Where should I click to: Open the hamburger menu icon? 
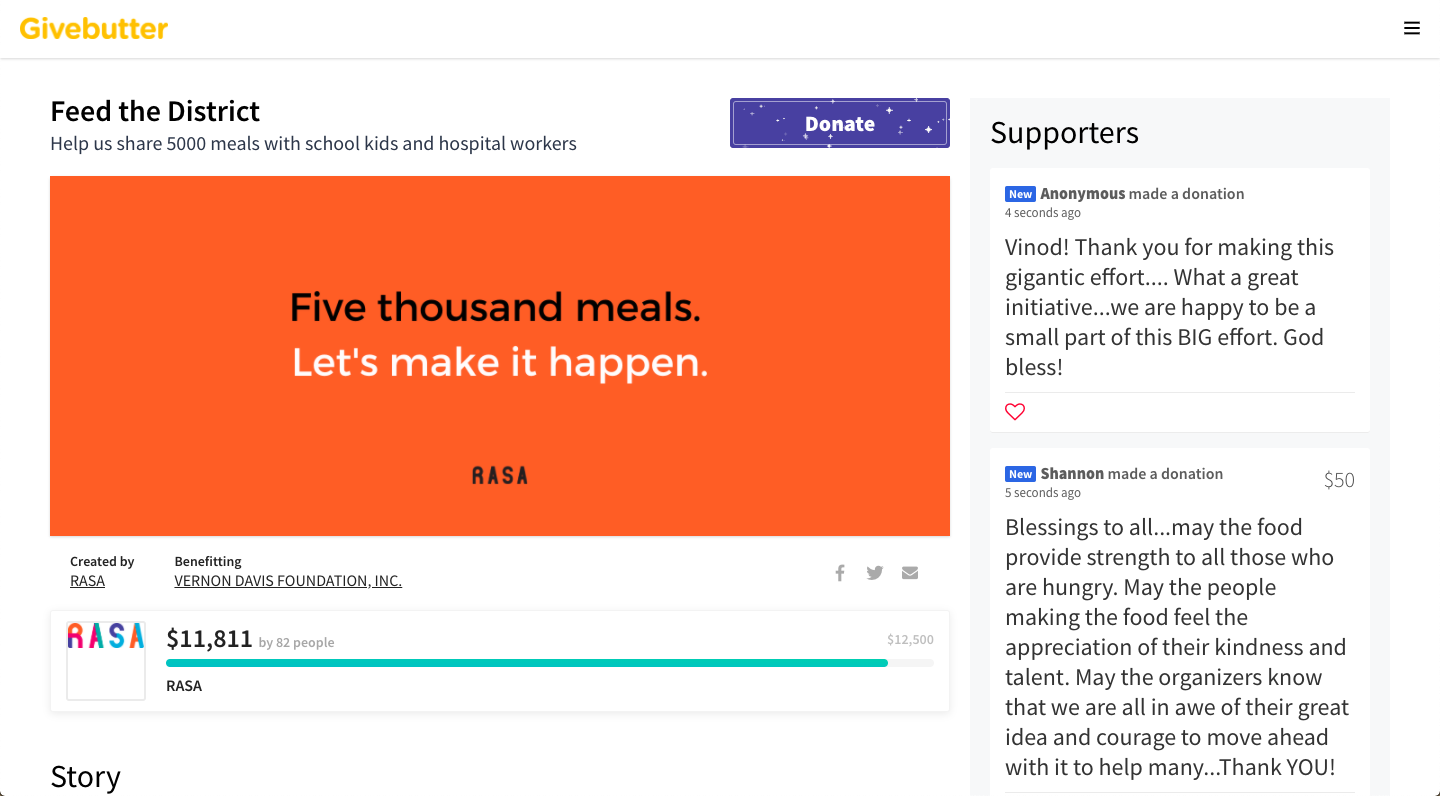tap(1412, 28)
